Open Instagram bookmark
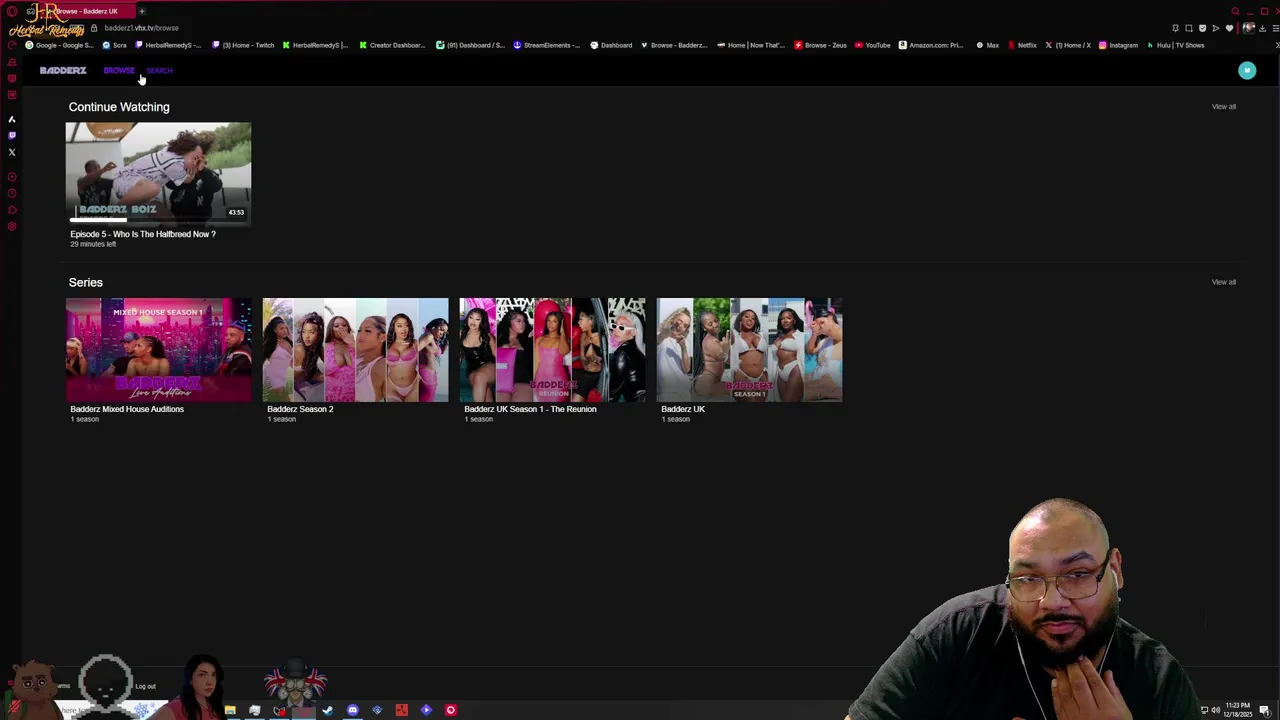The image size is (1280, 720). [1118, 45]
